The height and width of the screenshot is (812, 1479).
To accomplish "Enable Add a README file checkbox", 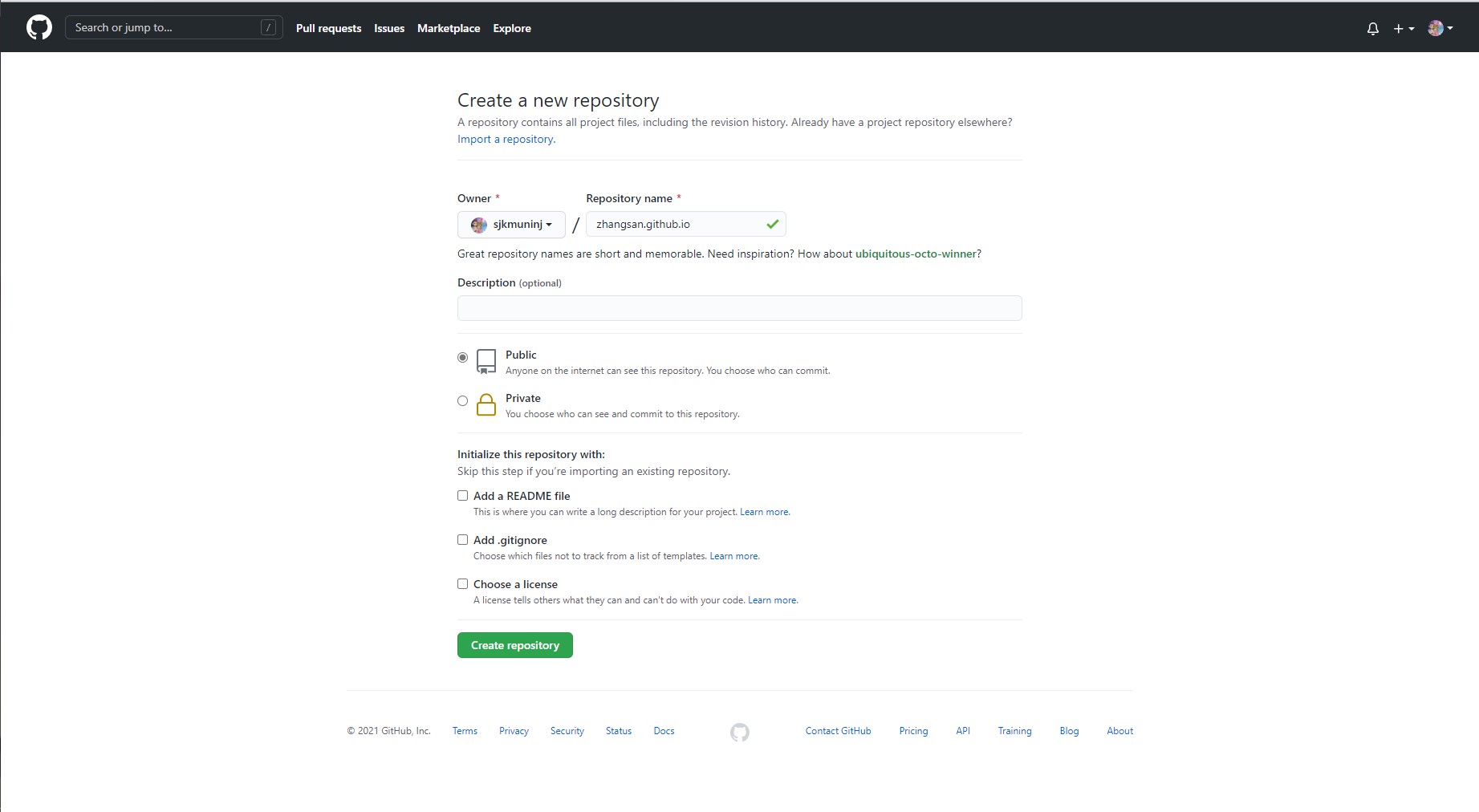I will [x=462, y=495].
